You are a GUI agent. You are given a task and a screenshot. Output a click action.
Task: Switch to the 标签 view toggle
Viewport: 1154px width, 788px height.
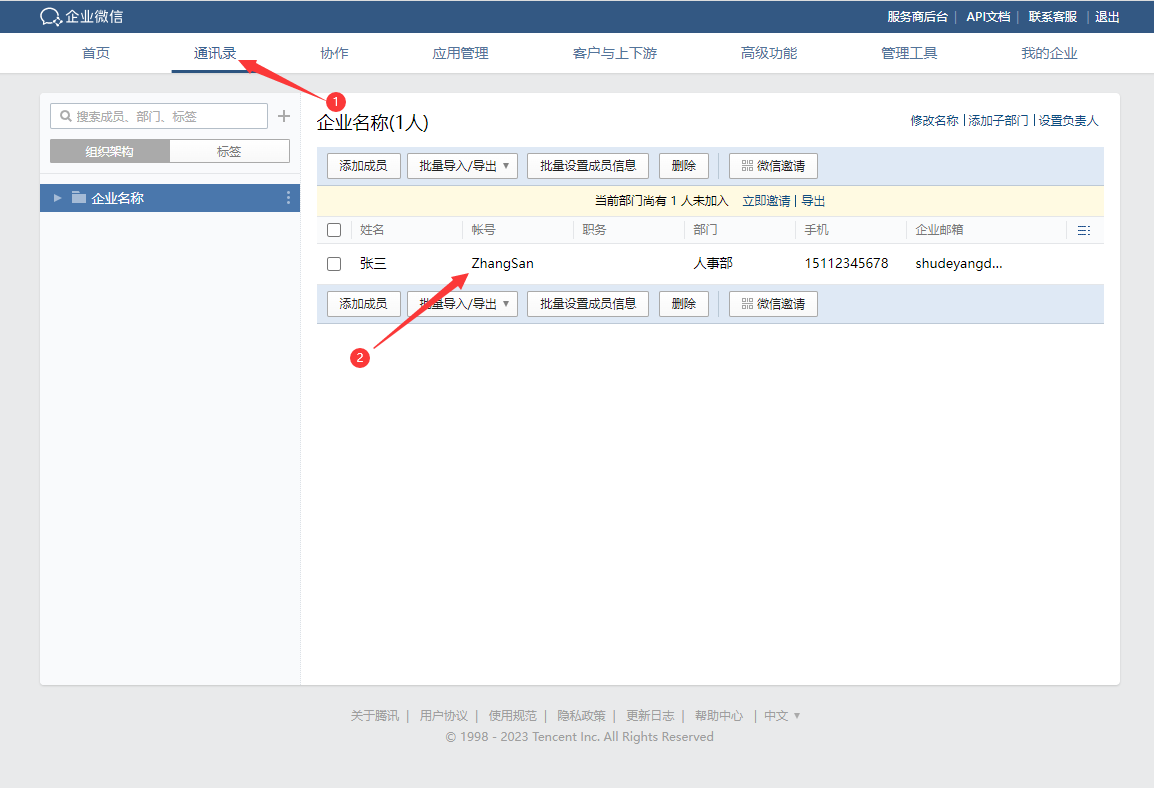coord(229,152)
